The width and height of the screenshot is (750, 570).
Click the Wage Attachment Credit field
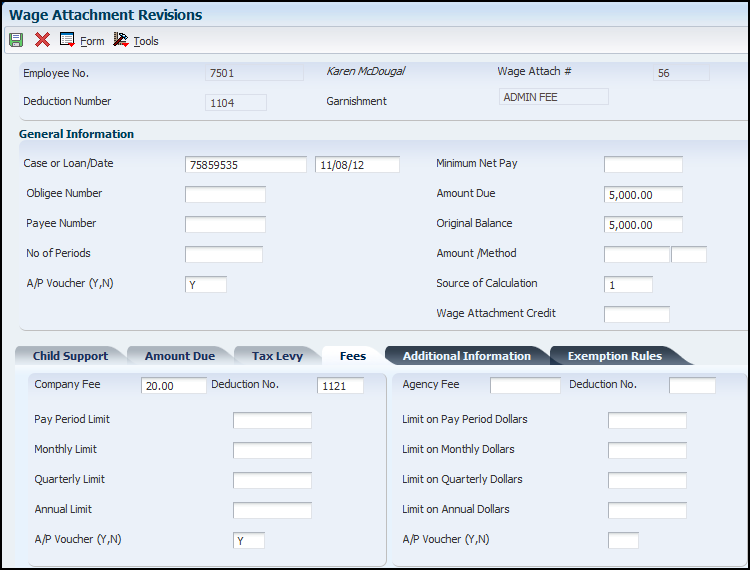tap(637, 314)
